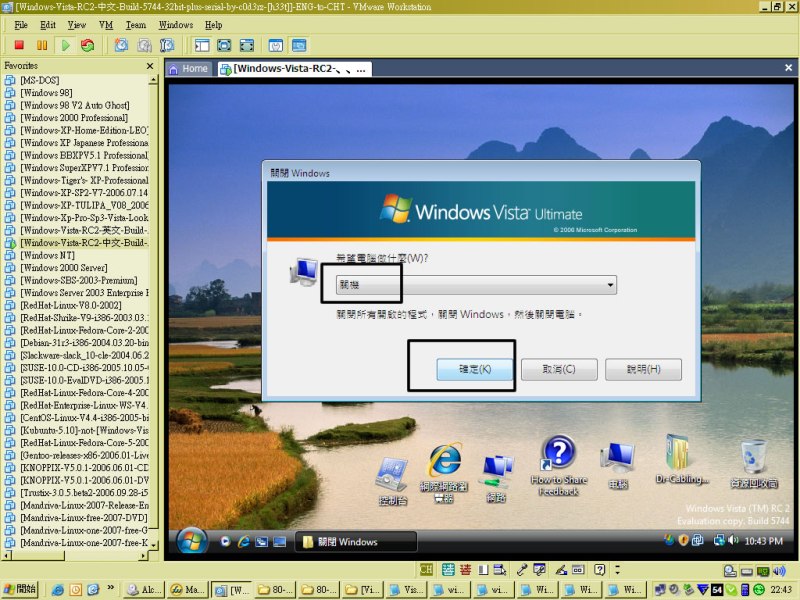Suspend the VM using the orange pause icon
Image resolution: width=800 pixels, height=600 pixels.
click(x=42, y=45)
